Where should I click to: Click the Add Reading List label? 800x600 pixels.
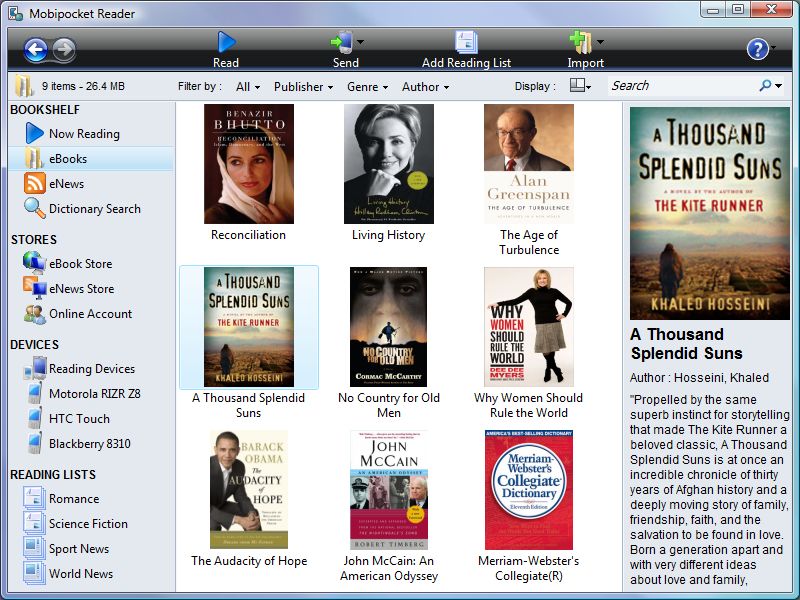466,63
